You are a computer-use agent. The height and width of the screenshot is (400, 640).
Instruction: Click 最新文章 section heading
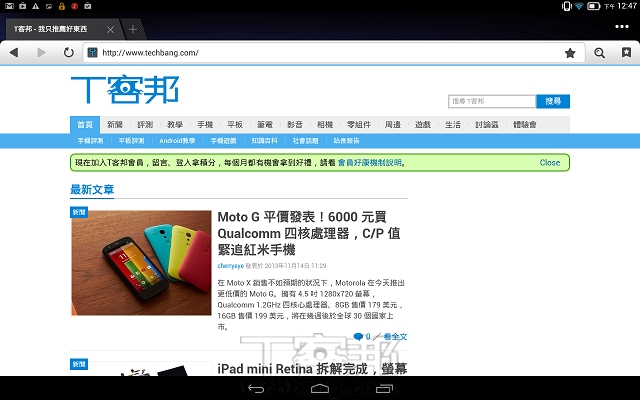[x=92, y=190]
